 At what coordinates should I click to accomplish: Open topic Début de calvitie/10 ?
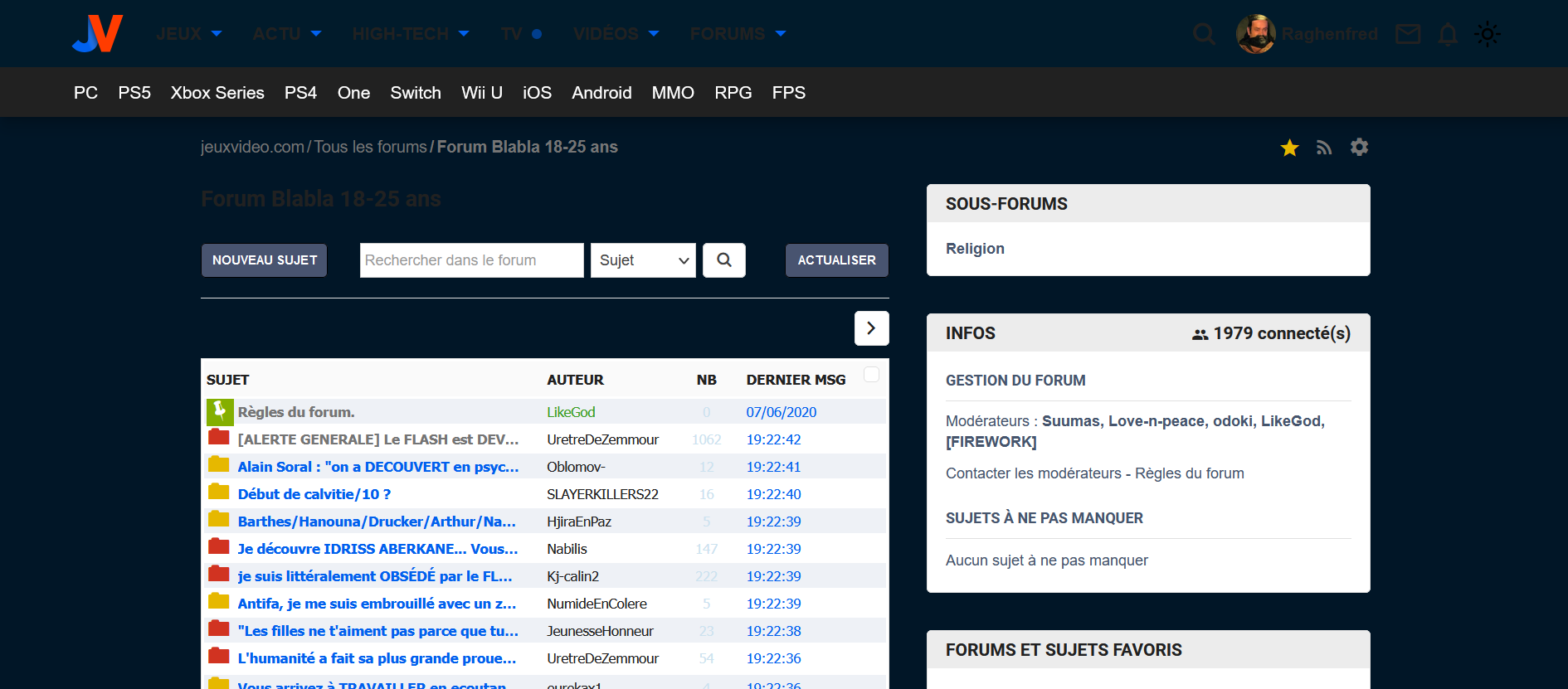314,494
